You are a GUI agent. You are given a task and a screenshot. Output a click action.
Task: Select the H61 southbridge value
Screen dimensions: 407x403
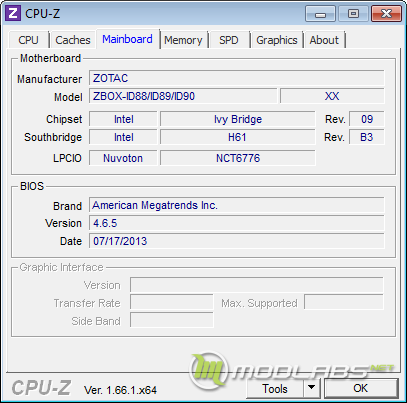point(238,137)
